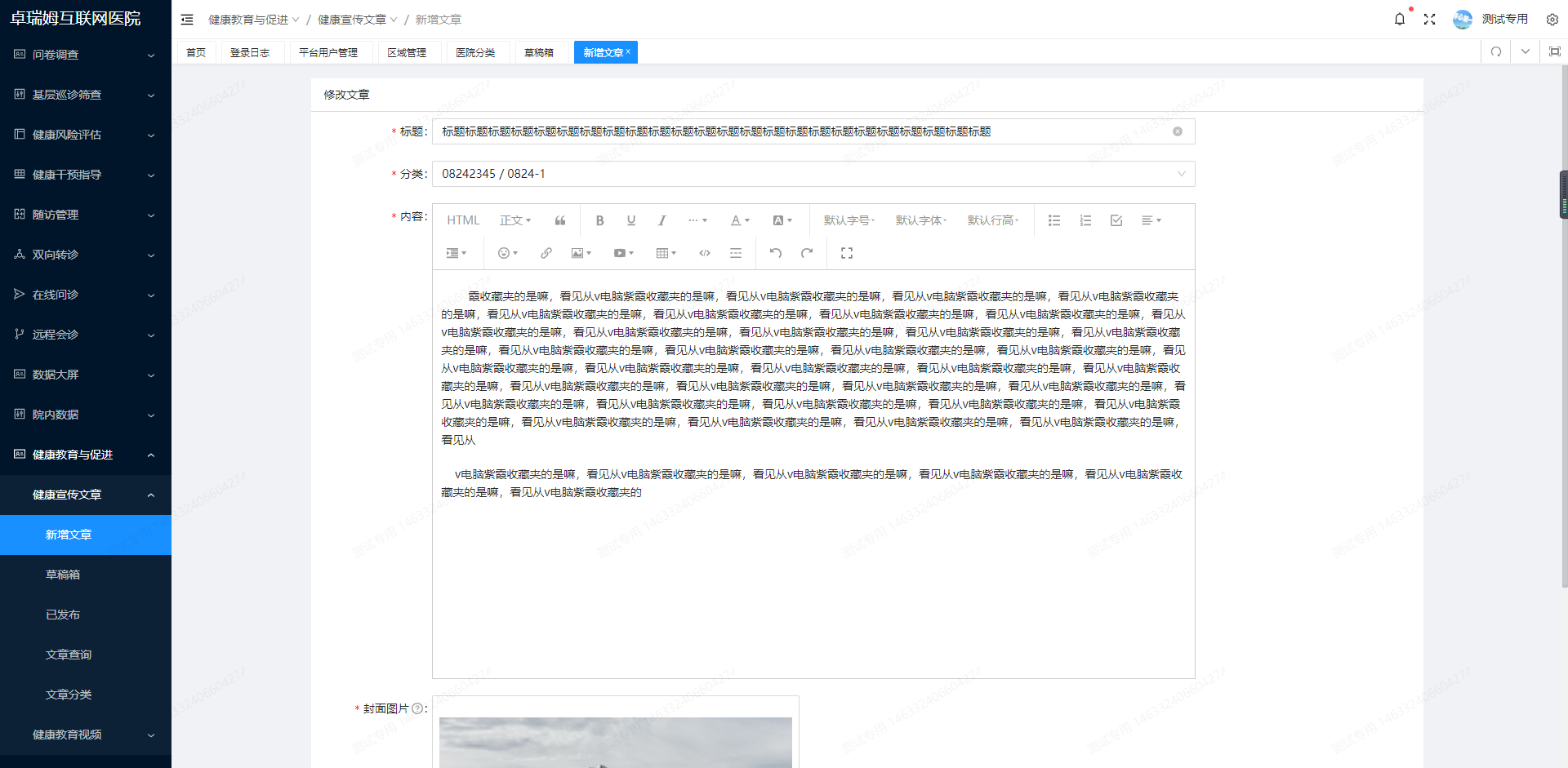
Task: Toggle italic formatting
Action: tap(661, 220)
